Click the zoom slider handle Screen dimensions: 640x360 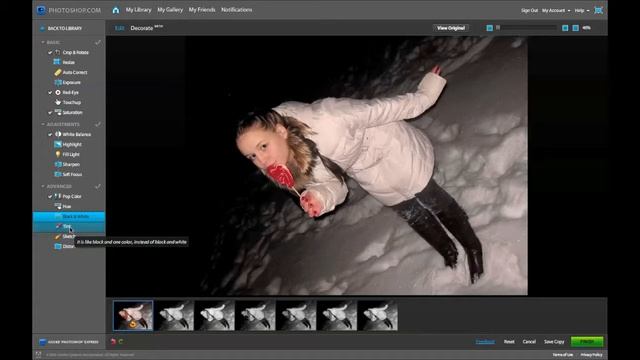tap(498, 28)
